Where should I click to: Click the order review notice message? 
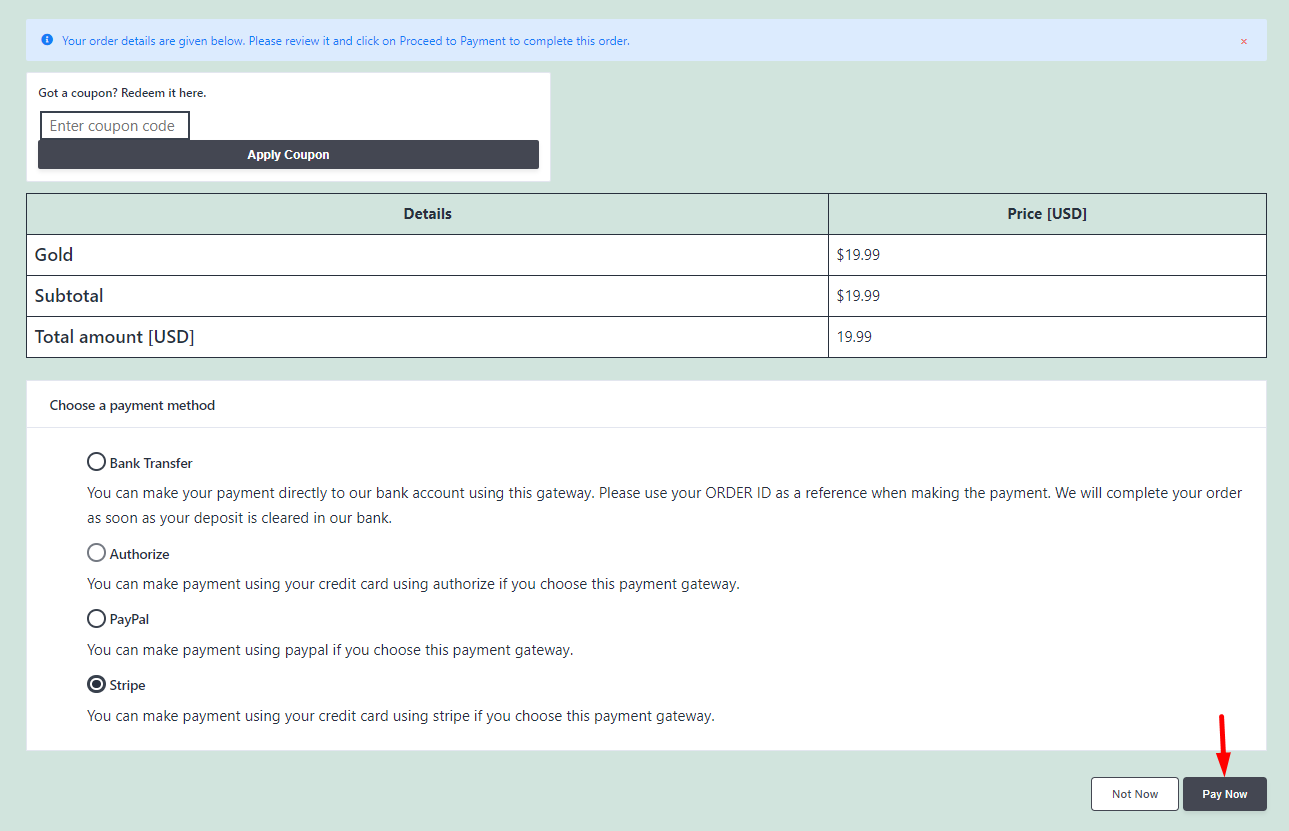point(346,41)
